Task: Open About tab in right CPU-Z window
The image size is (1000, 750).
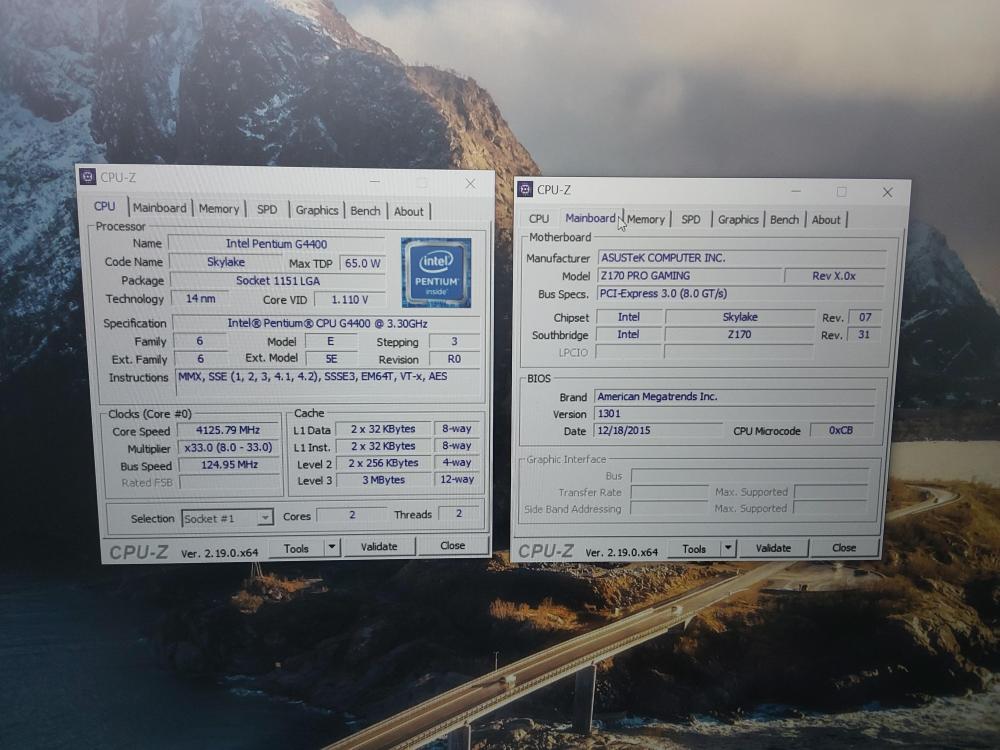Action: coord(826,219)
